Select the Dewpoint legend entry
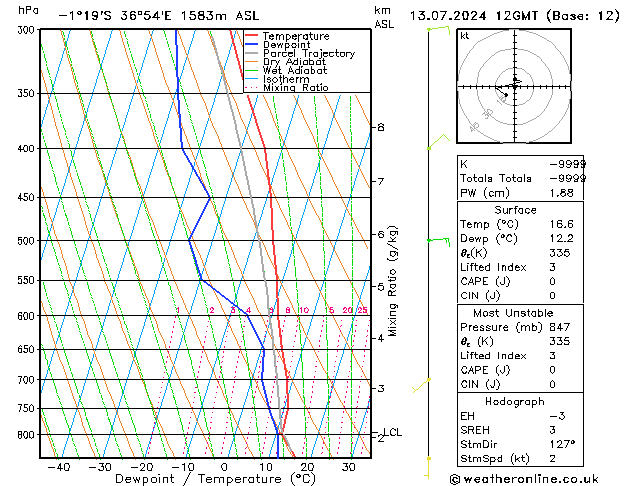Image resolution: width=629 pixels, height=486 pixels. 288,45
